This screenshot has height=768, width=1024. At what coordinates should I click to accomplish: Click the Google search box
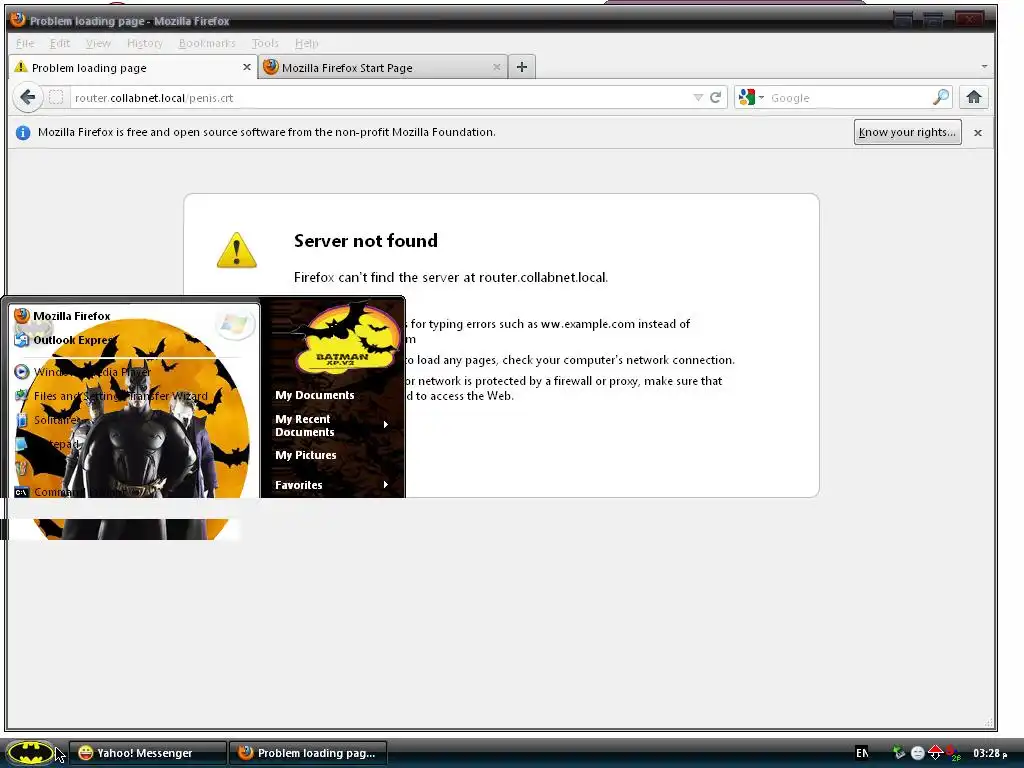[849, 98]
